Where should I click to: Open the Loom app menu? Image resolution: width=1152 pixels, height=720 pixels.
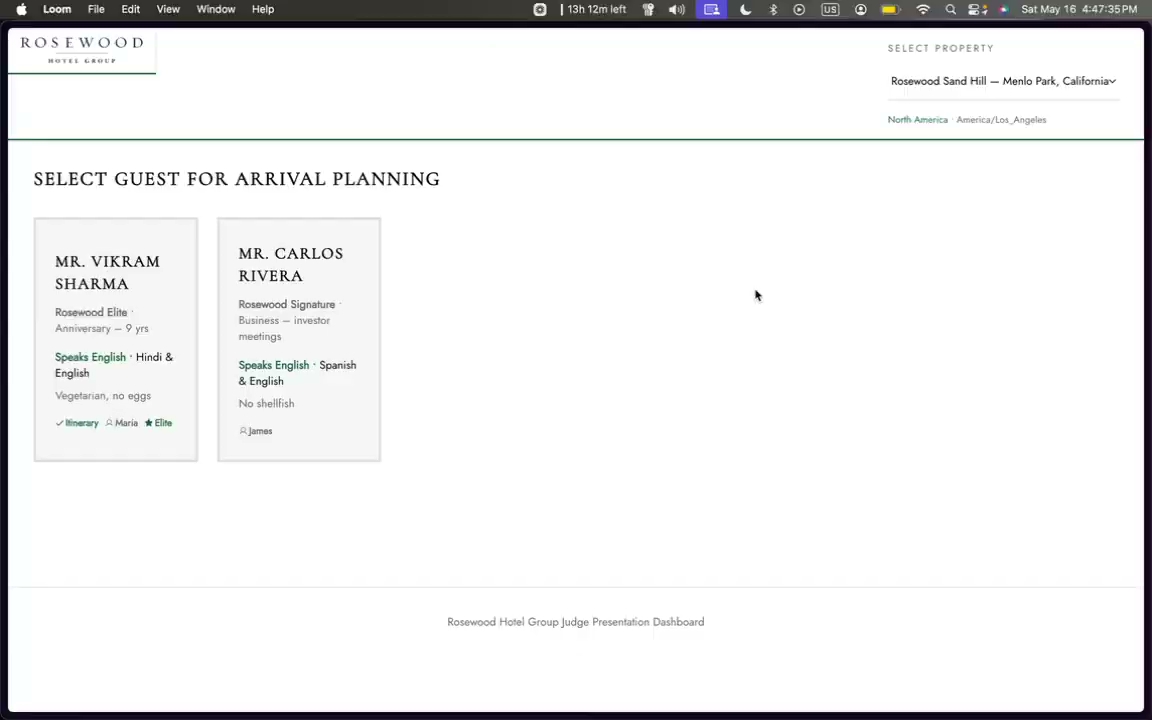[57, 10]
